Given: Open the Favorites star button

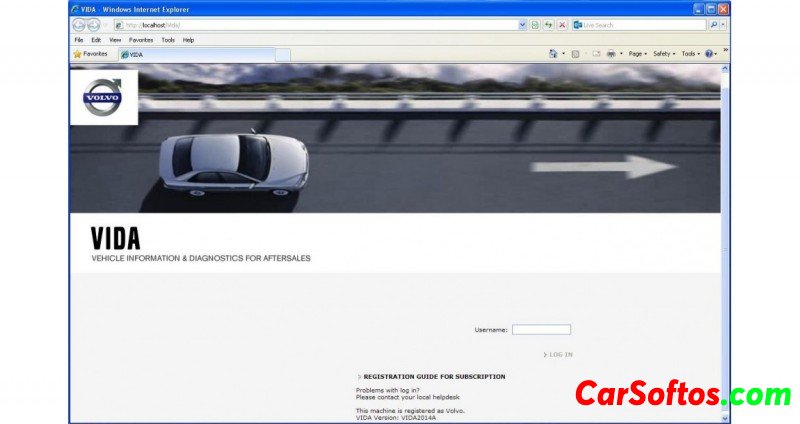Looking at the screenshot, I should pos(90,54).
